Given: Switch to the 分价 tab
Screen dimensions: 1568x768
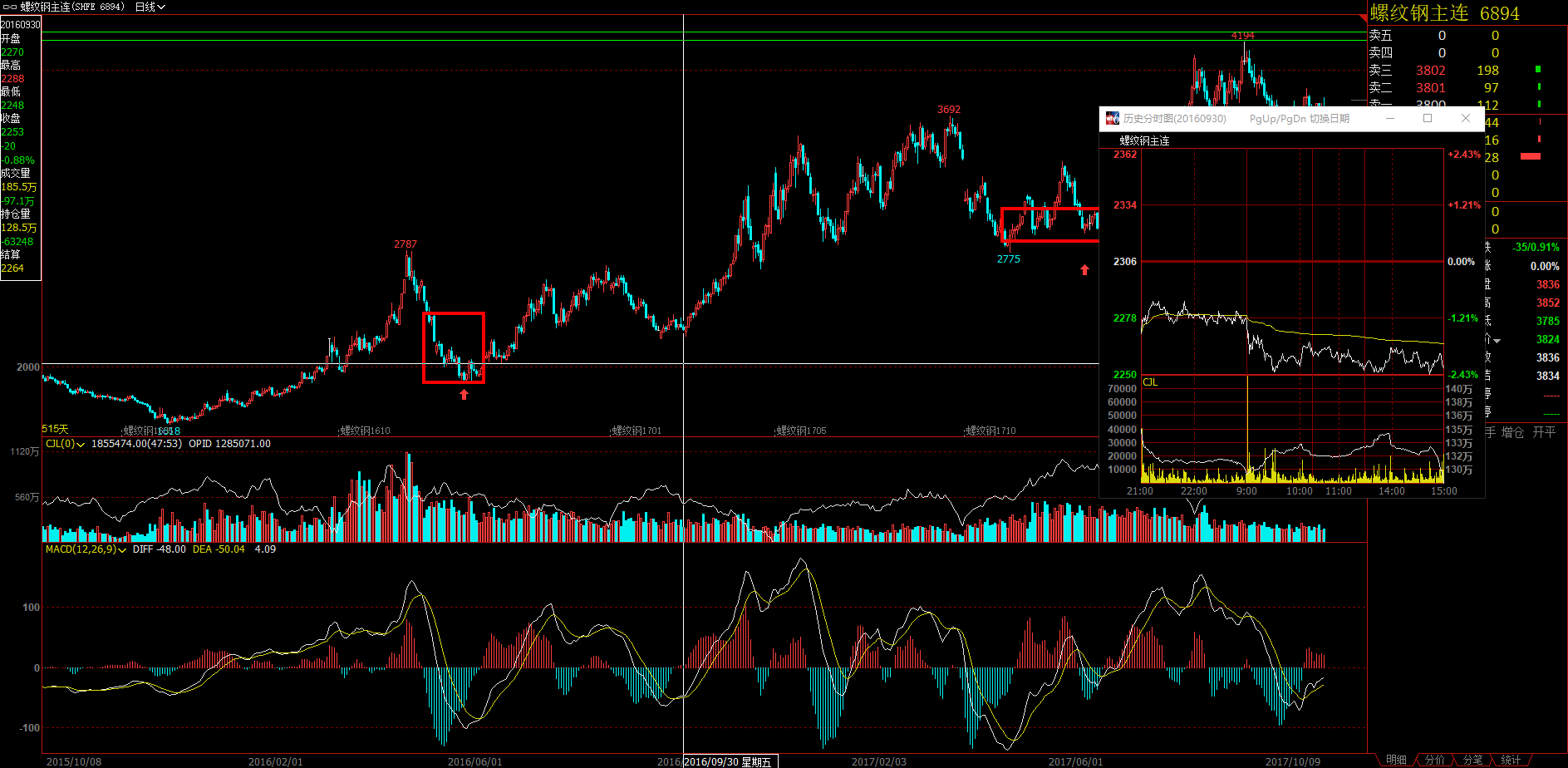Looking at the screenshot, I should coord(1435,760).
